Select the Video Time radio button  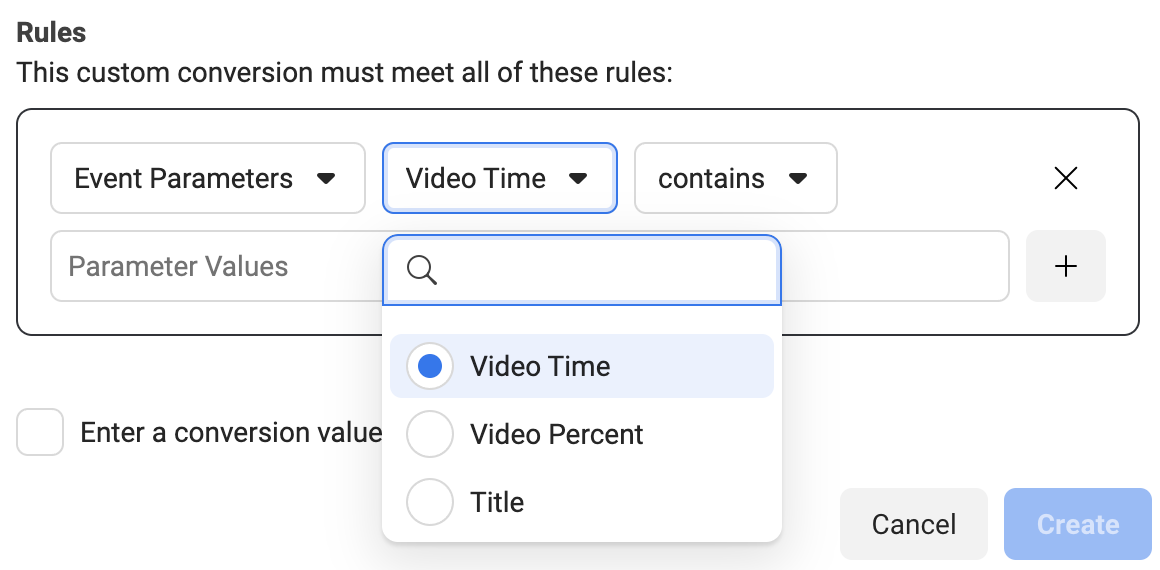coord(430,366)
